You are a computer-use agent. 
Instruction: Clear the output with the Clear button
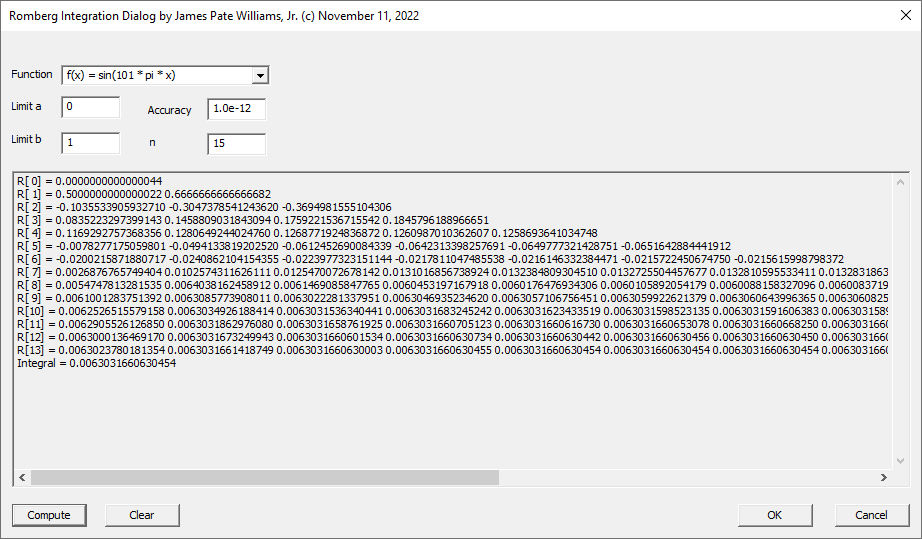(142, 515)
